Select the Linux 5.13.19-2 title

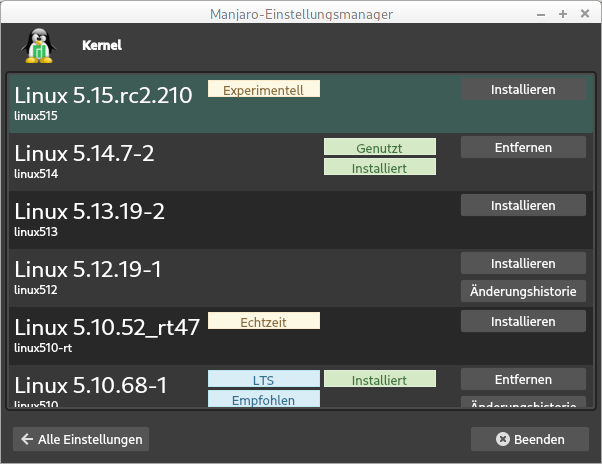[89, 211]
